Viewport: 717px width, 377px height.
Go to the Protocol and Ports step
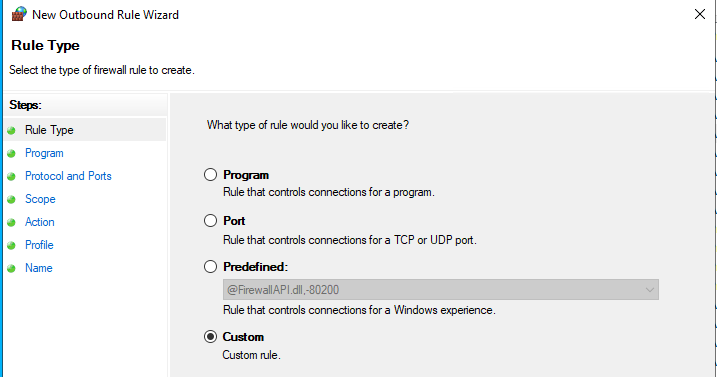click(x=68, y=176)
